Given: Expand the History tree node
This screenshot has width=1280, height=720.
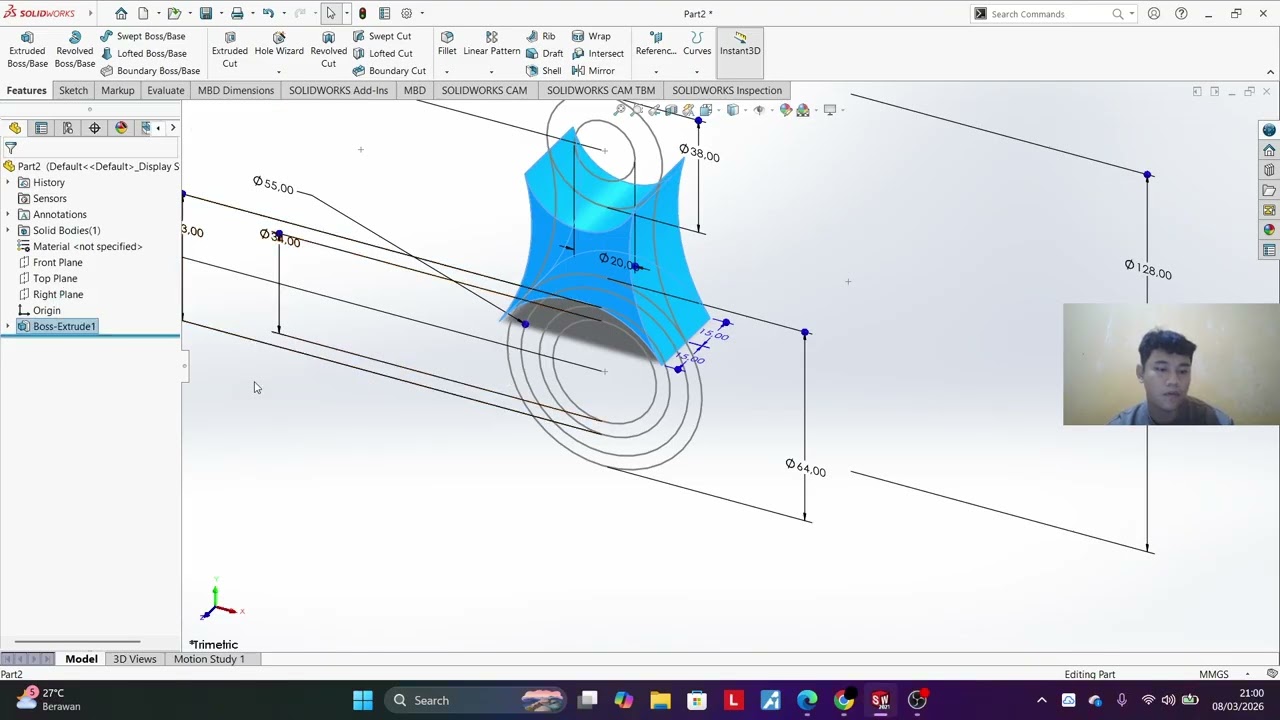Looking at the screenshot, I should point(9,183).
